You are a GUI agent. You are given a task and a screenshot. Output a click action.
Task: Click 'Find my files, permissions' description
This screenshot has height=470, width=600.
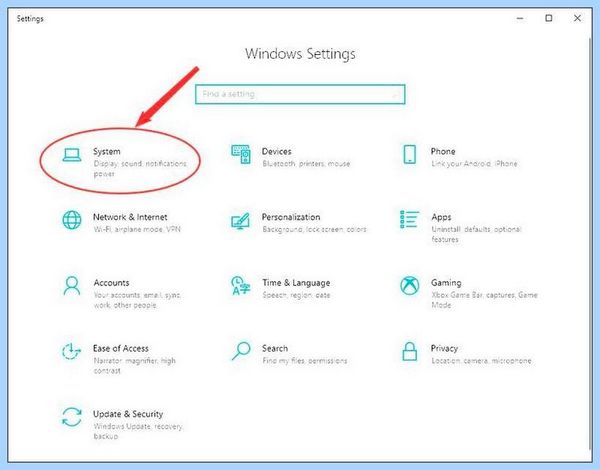click(x=305, y=361)
